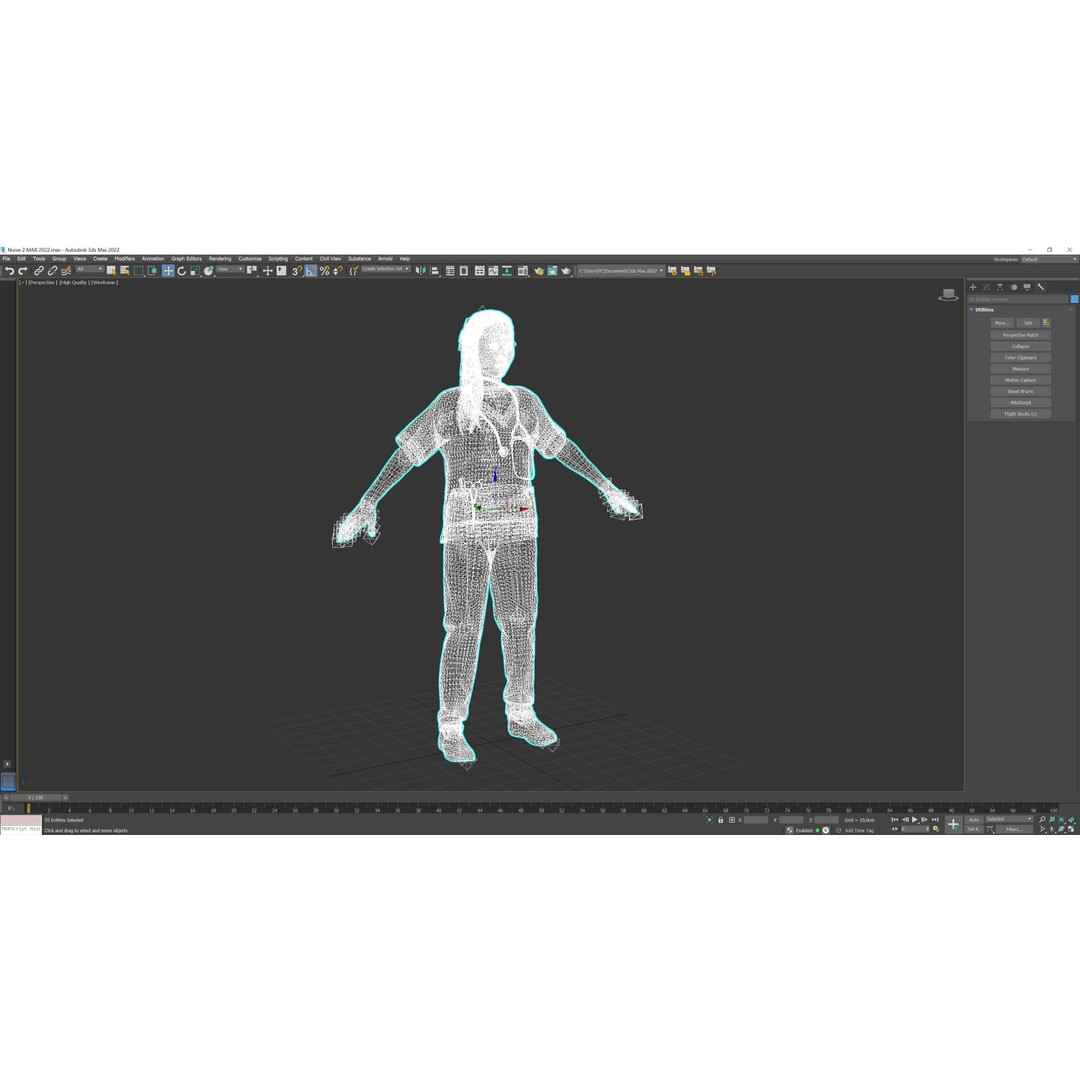The width and height of the screenshot is (1080, 1080).
Task: Click the time slider 0 / 100 handle
Action: coord(36,797)
